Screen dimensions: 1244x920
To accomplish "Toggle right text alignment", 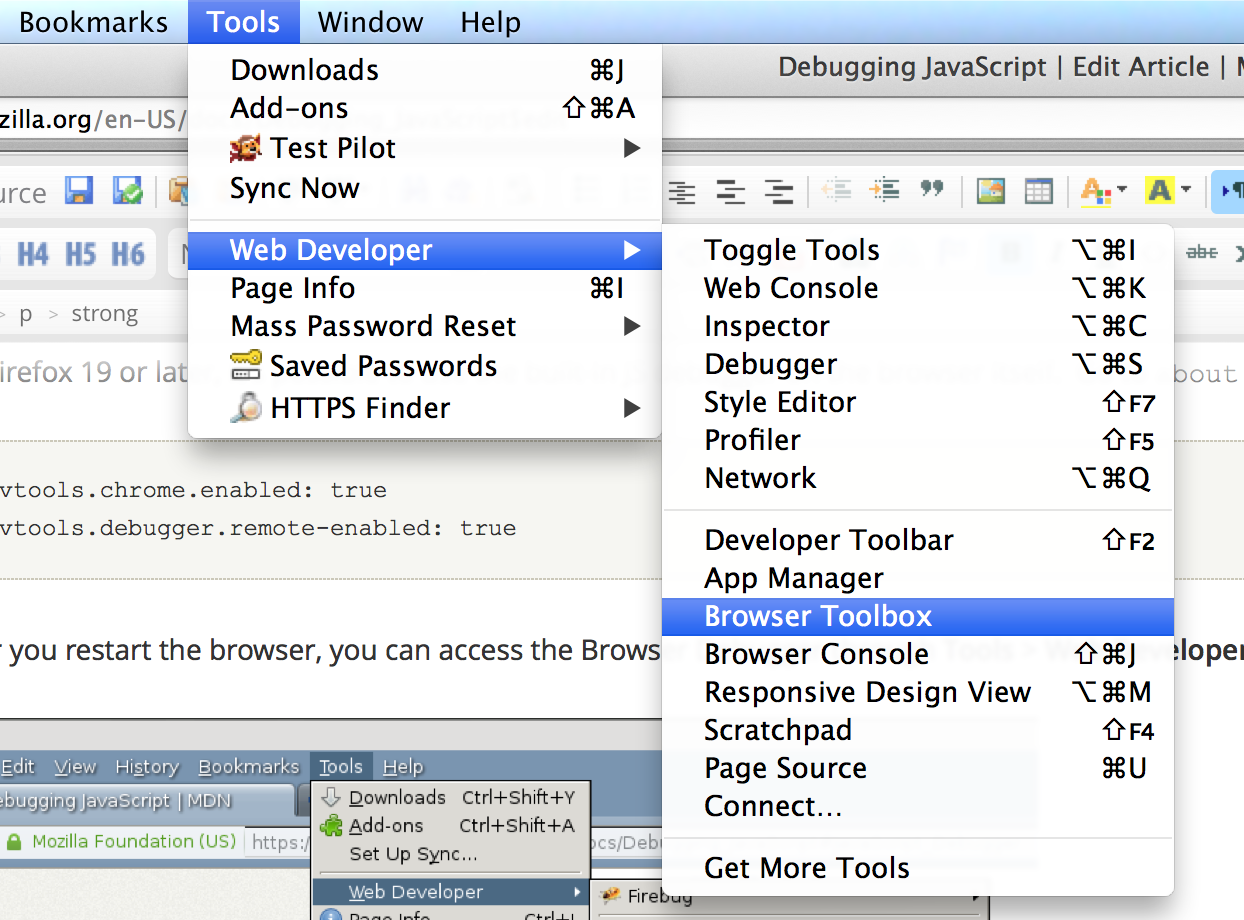I will [x=781, y=192].
